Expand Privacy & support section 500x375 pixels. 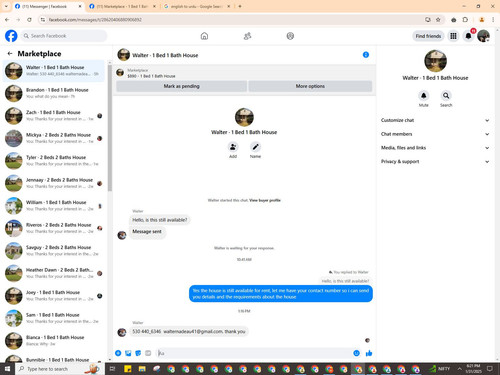click(x=435, y=161)
